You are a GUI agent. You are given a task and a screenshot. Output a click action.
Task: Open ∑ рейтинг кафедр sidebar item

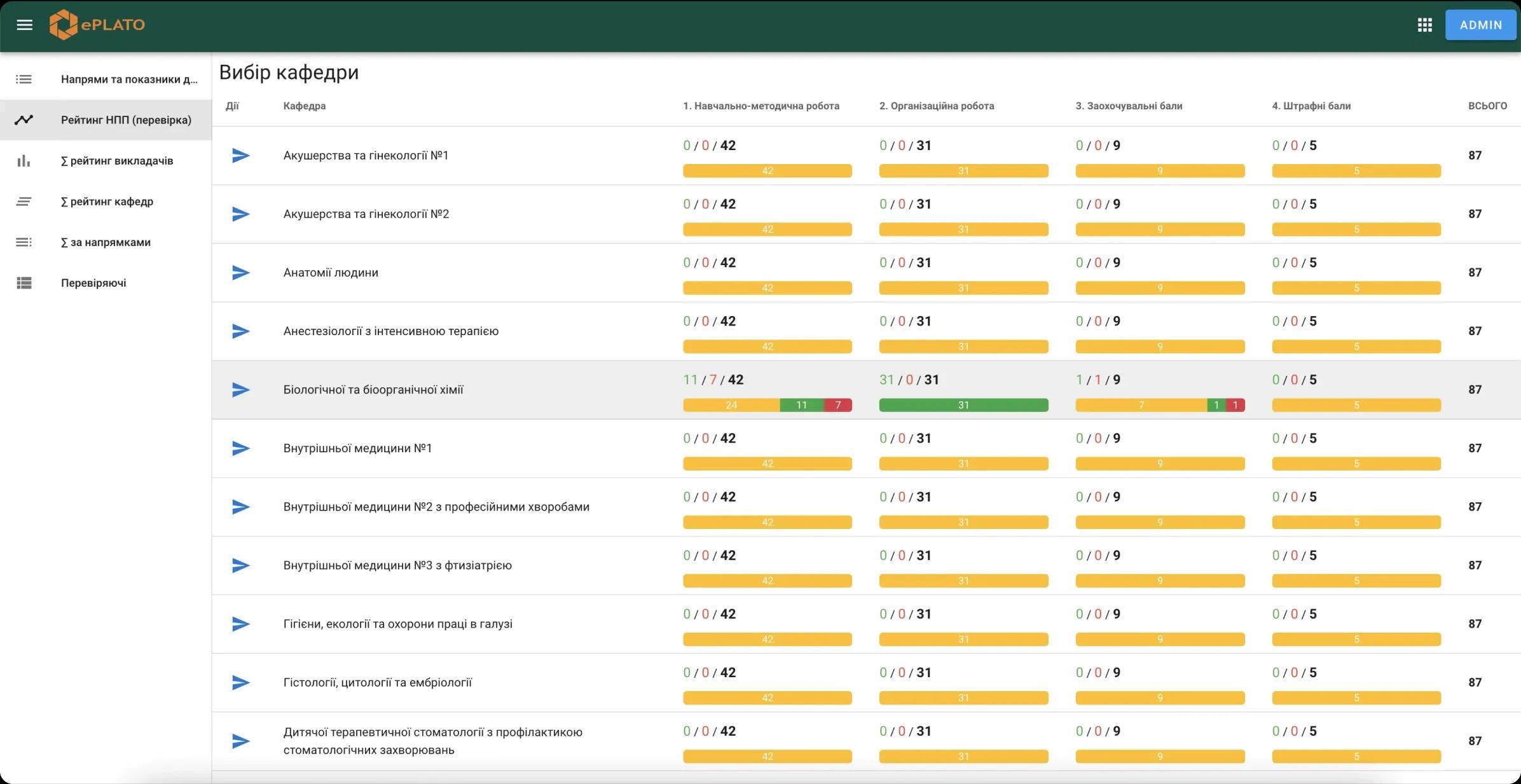click(x=107, y=202)
